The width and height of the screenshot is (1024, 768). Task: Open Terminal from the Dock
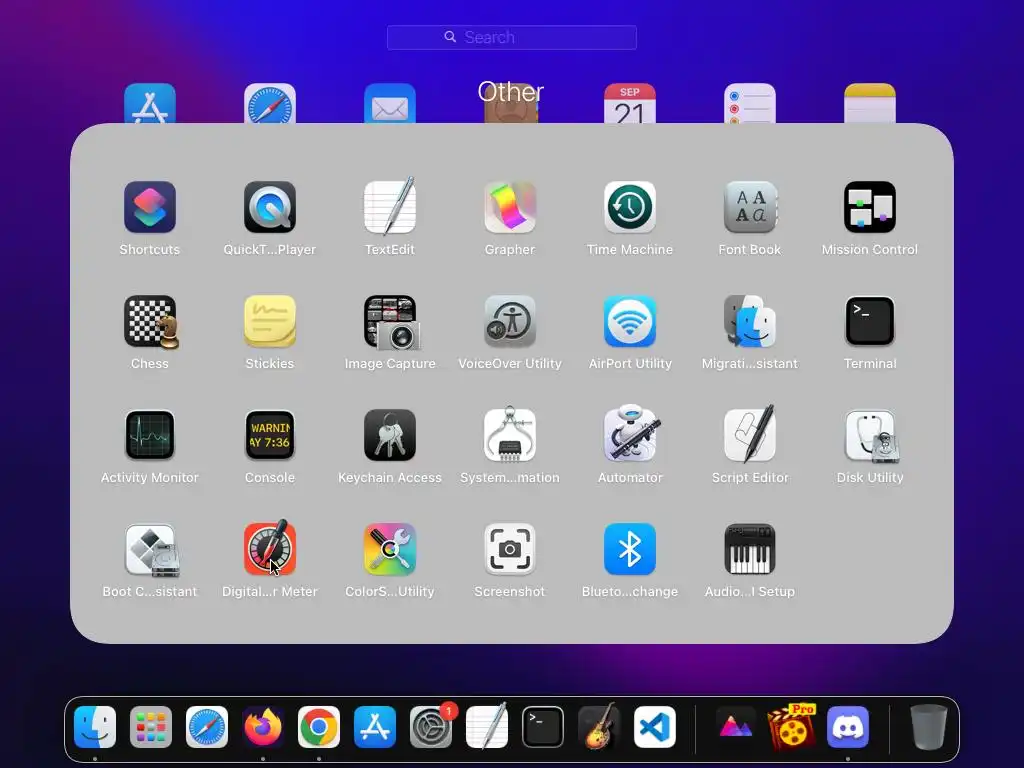click(543, 727)
